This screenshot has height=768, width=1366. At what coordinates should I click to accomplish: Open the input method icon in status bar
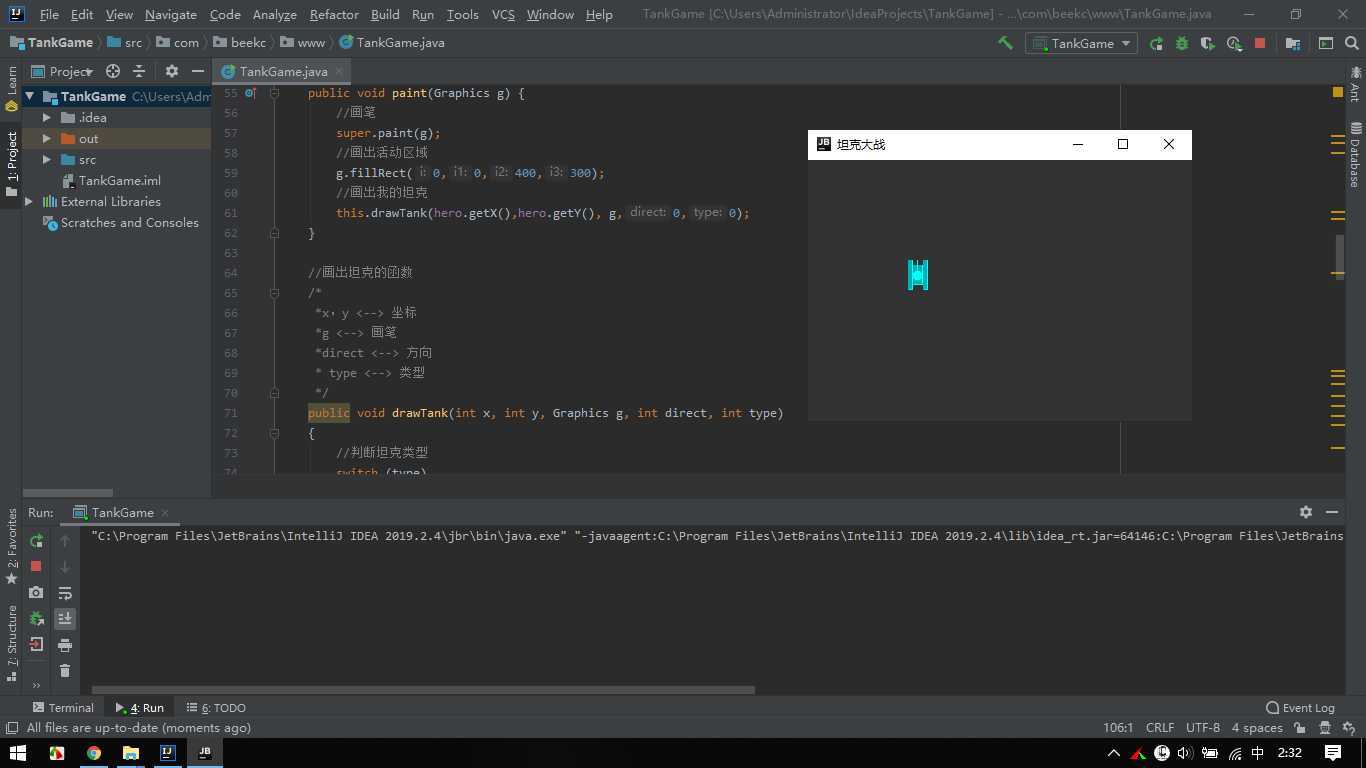point(1258,753)
